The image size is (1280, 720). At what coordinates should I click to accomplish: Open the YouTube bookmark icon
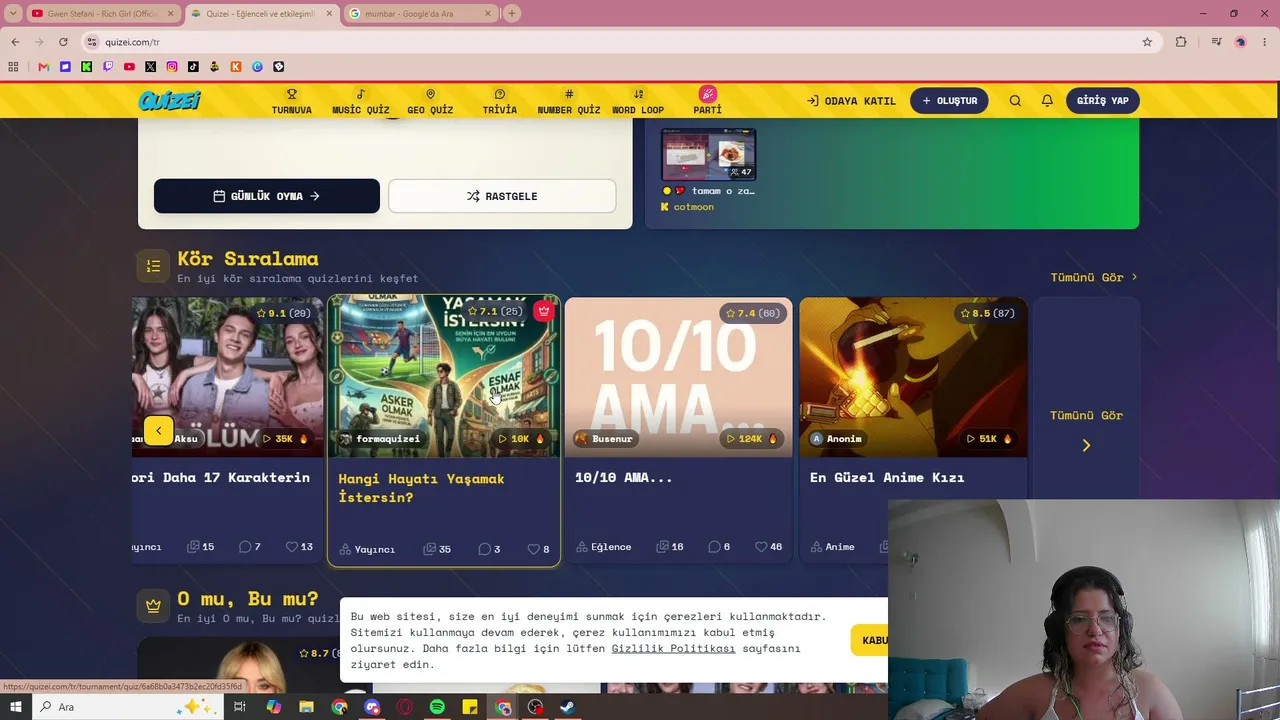129,67
